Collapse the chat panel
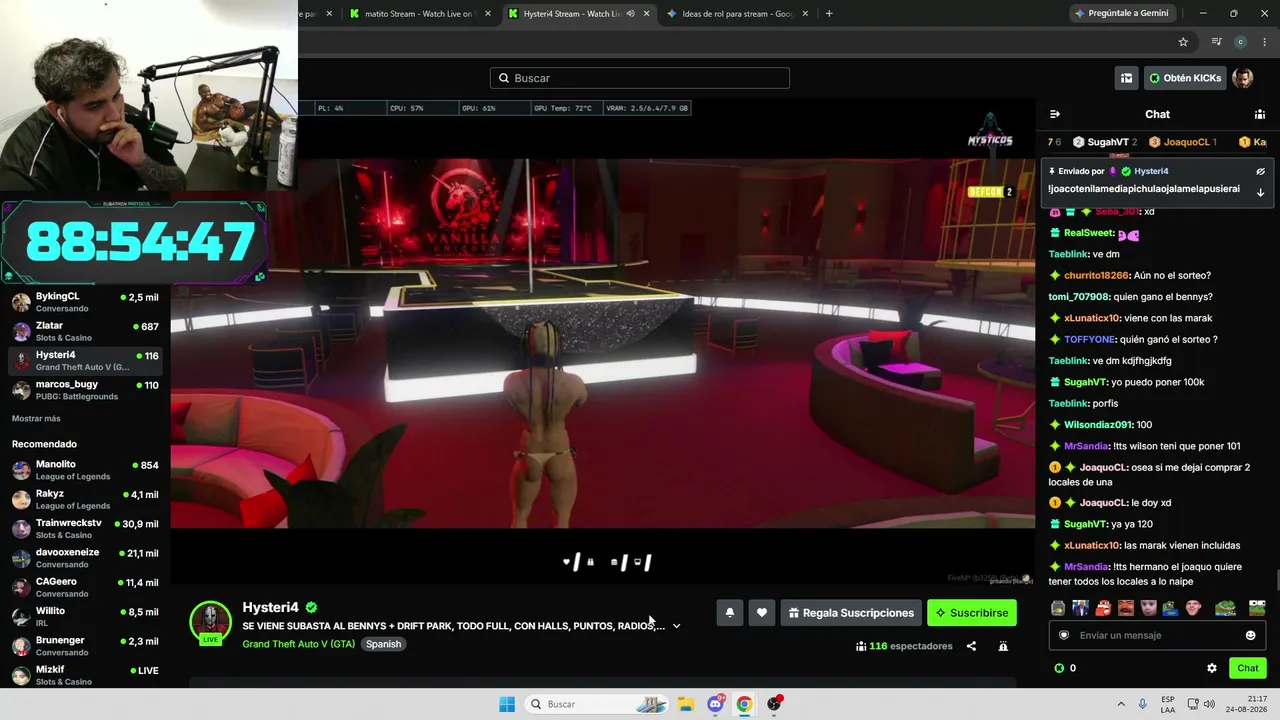Image resolution: width=1280 pixels, height=720 pixels. pos(1055,114)
